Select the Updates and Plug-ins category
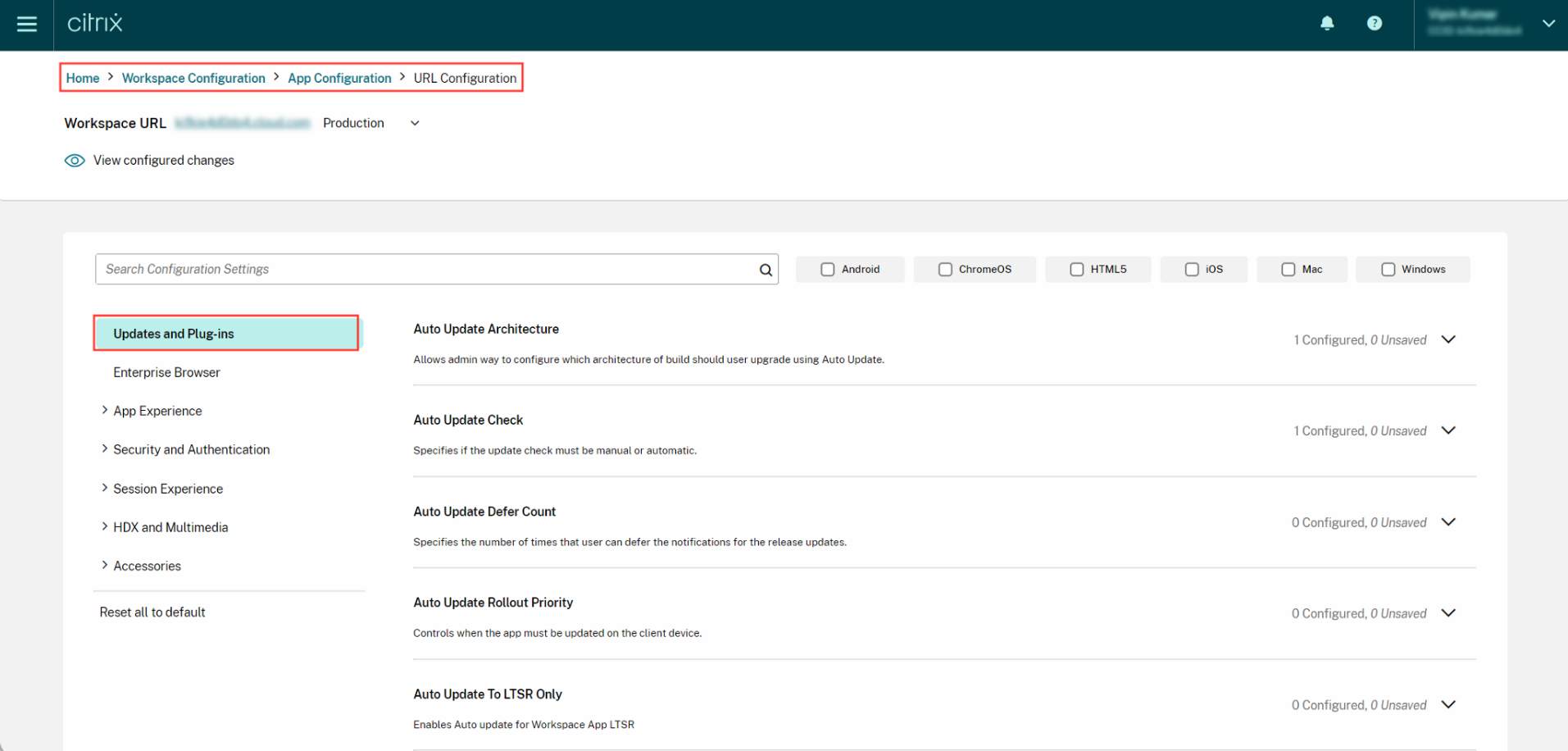1568x751 pixels. pyautogui.click(x=173, y=333)
